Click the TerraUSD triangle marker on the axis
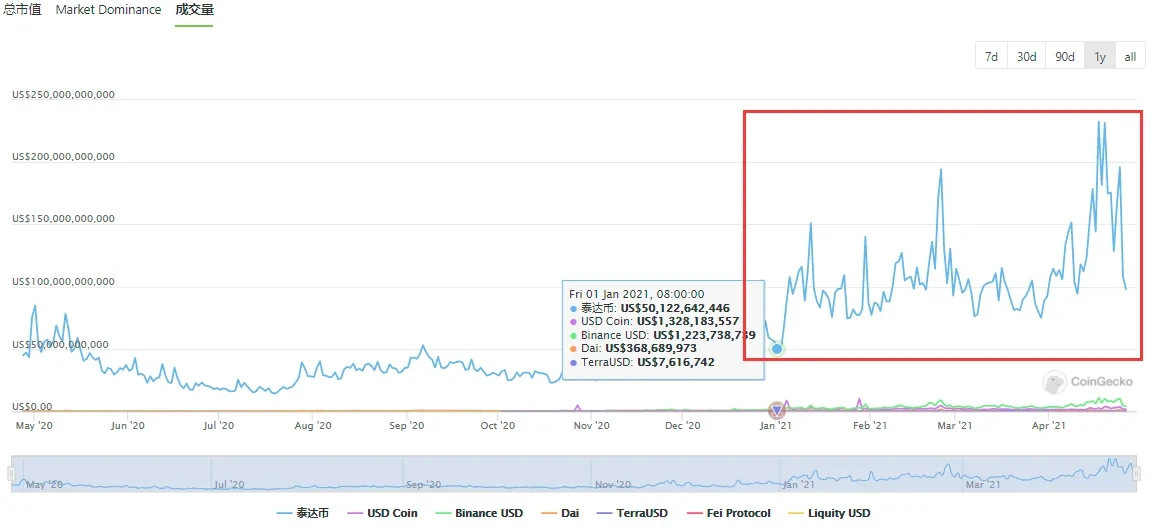Image resolution: width=1165 pixels, height=528 pixels. tap(777, 410)
